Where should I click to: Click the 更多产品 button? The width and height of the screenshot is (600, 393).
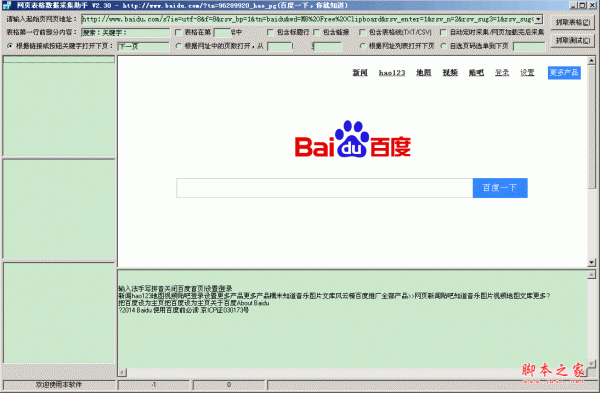564,72
